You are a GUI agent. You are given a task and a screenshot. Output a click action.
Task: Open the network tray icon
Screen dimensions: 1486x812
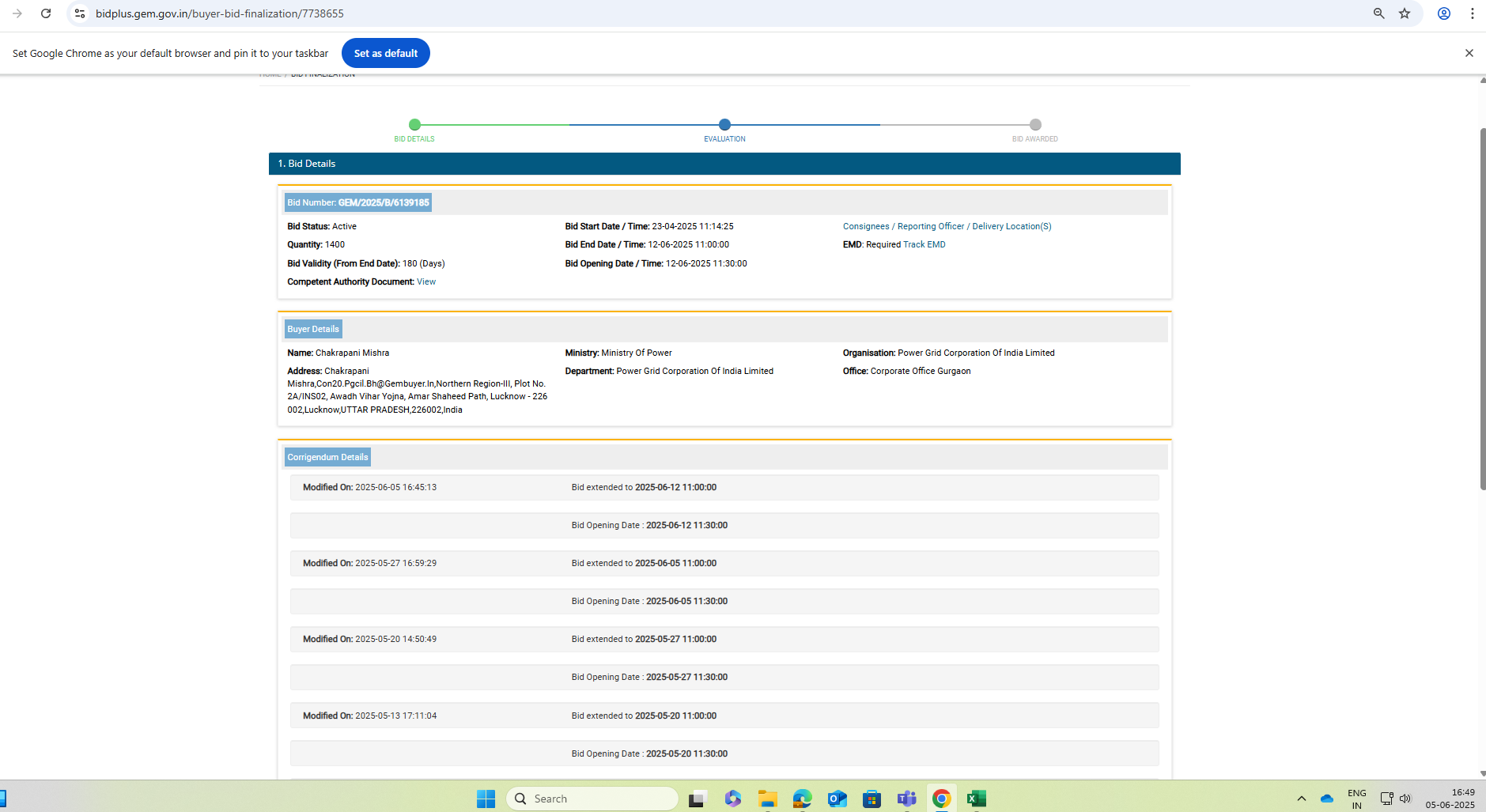pyautogui.click(x=1386, y=799)
